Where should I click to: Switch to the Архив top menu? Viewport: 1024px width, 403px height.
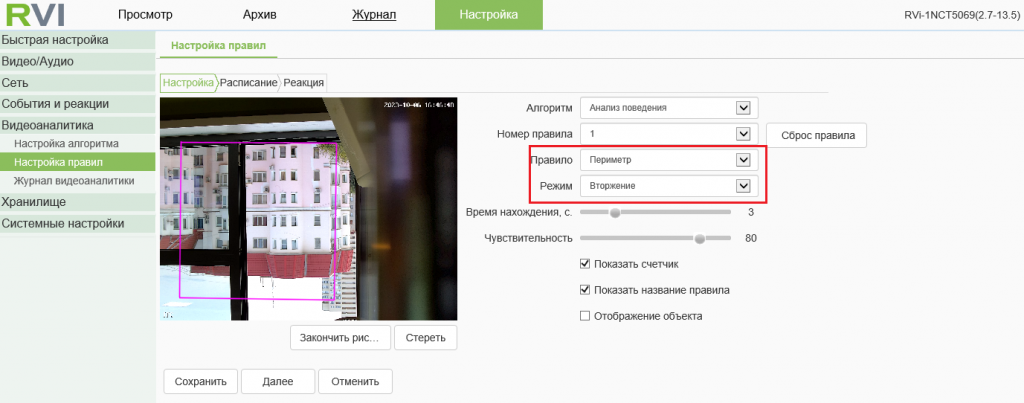[x=260, y=15]
